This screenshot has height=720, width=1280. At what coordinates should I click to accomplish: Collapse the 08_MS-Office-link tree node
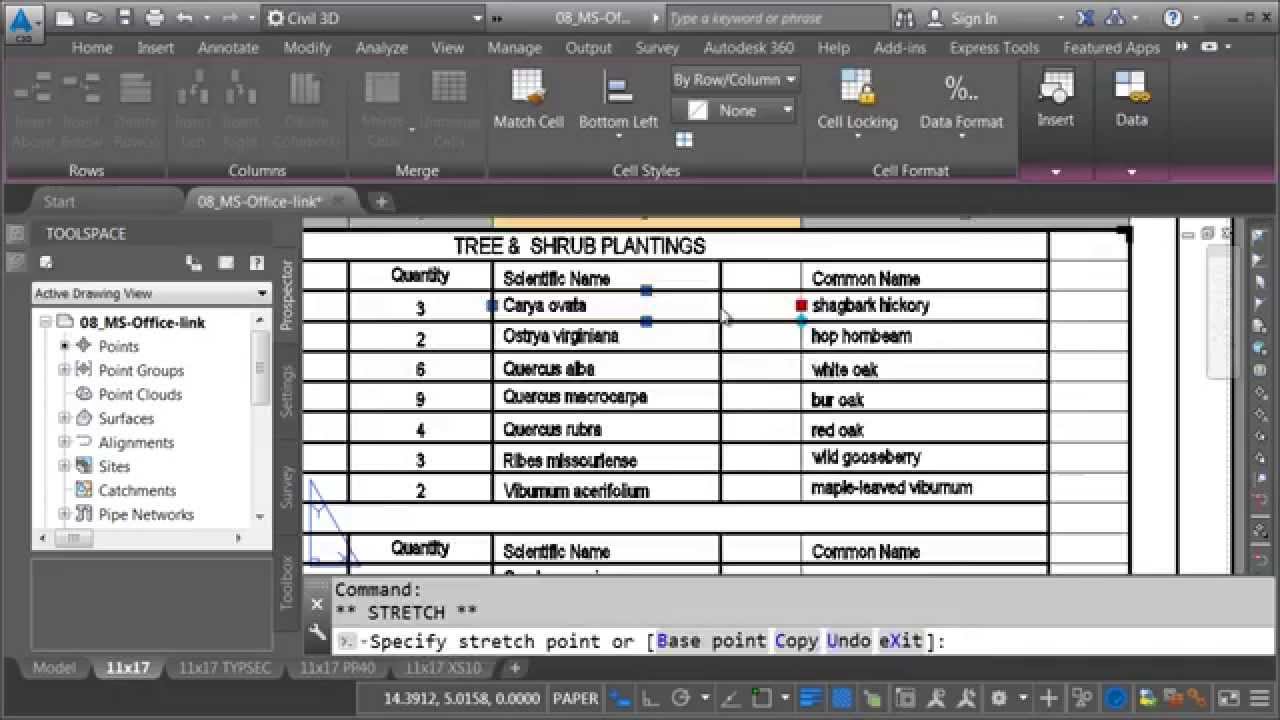pos(45,322)
